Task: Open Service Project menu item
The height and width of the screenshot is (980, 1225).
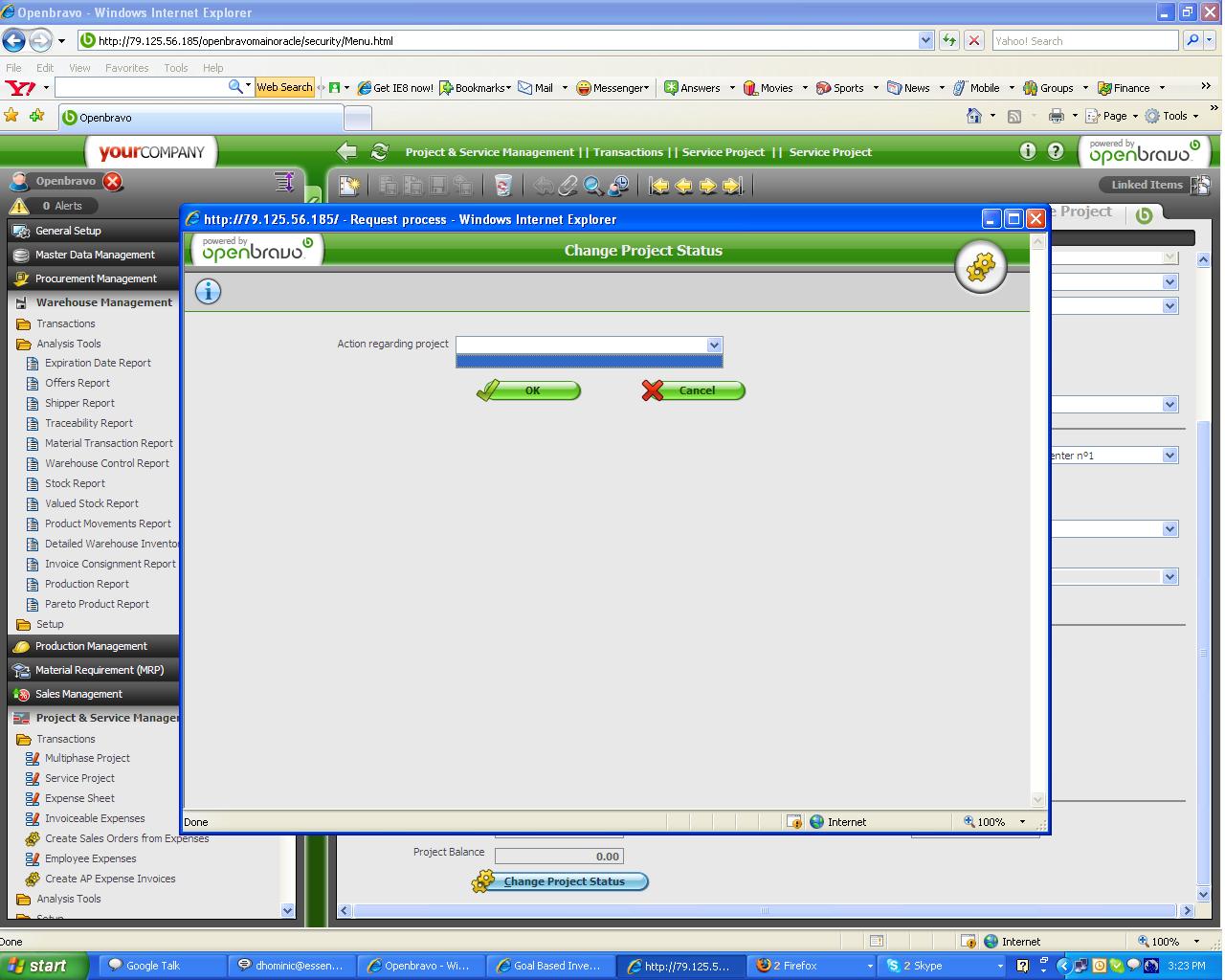Action: [79, 778]
